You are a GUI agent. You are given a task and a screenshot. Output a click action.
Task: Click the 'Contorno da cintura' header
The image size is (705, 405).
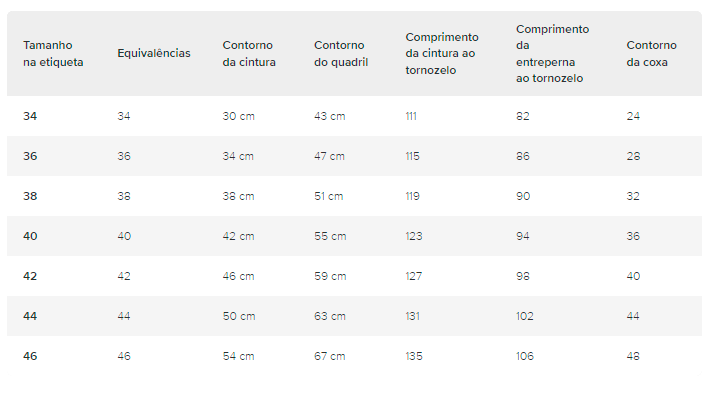click(x=249, y=53)
